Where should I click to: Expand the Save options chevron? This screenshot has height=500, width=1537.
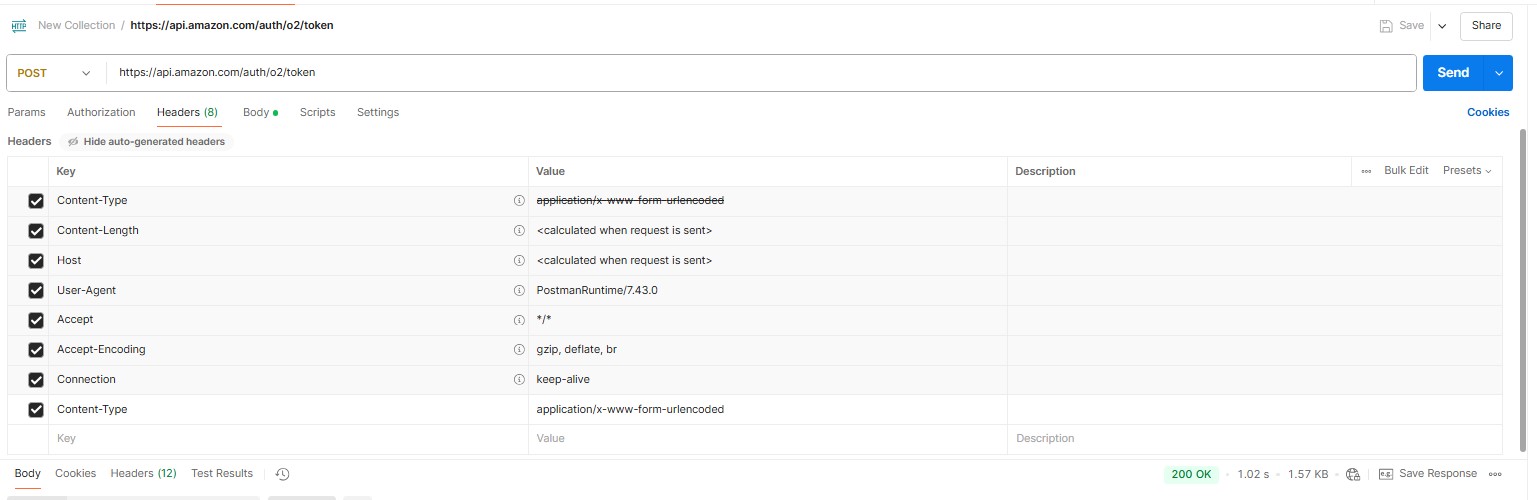(1442, 26)
